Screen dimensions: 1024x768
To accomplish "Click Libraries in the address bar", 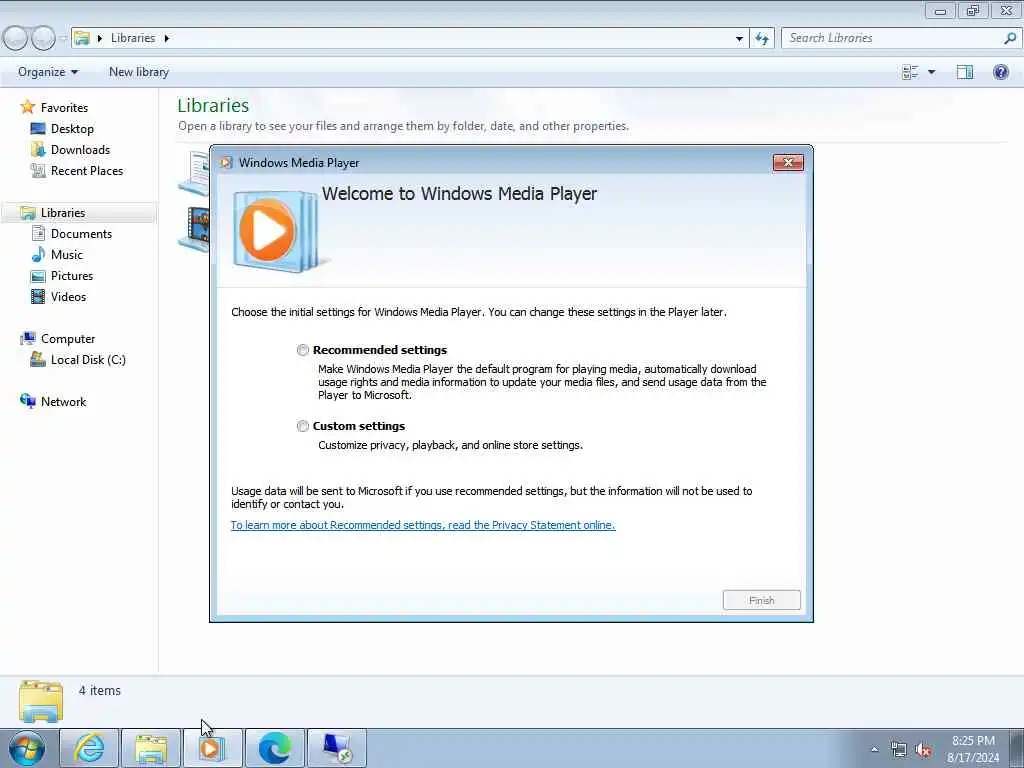I will pyautogui.click(x=133, y=38).
